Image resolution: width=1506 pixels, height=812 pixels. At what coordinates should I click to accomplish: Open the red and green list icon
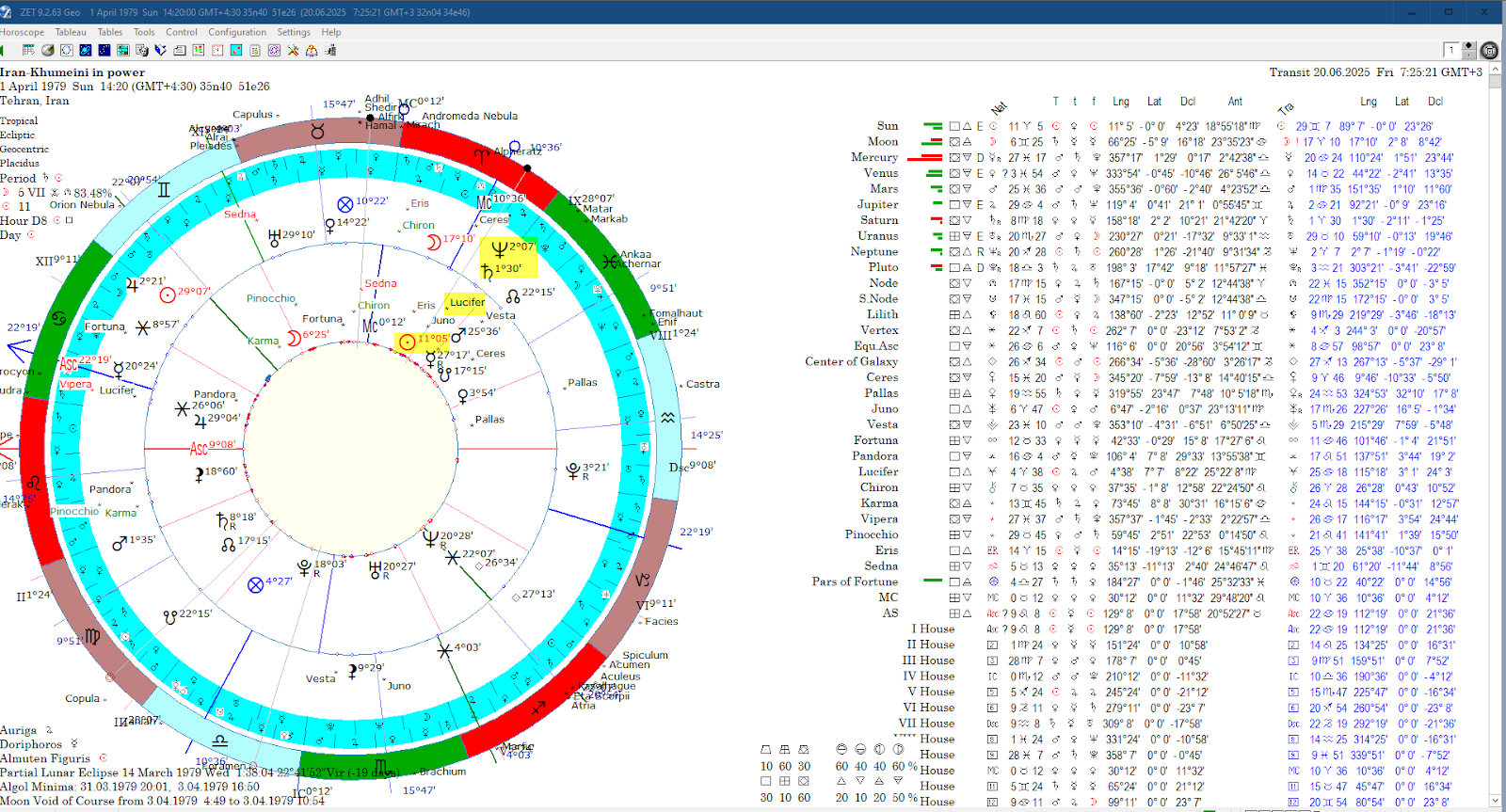pos(198,50)
